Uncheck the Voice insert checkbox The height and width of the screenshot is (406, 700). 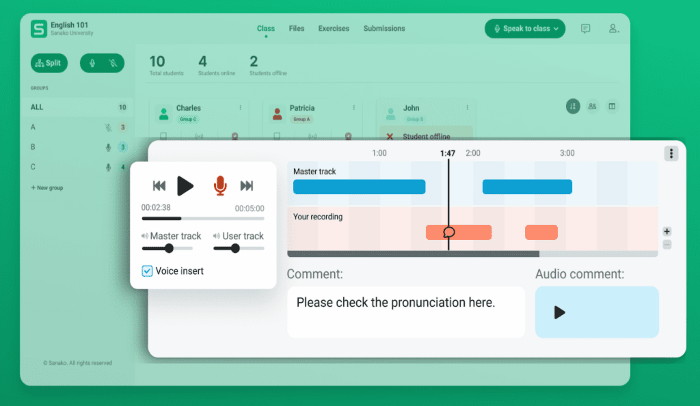coord(148,271)
